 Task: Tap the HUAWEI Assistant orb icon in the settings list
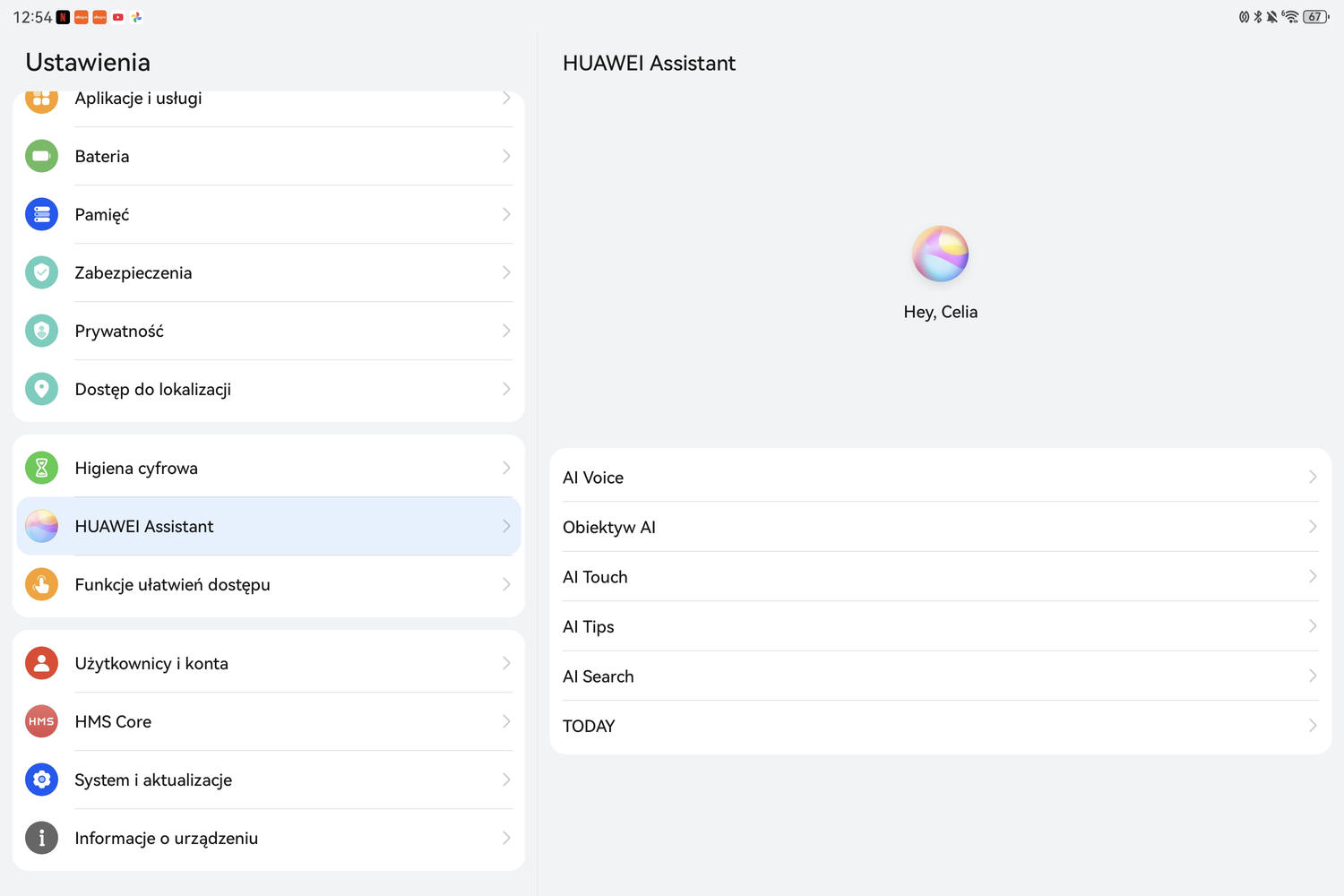click(x=41, y=526)
